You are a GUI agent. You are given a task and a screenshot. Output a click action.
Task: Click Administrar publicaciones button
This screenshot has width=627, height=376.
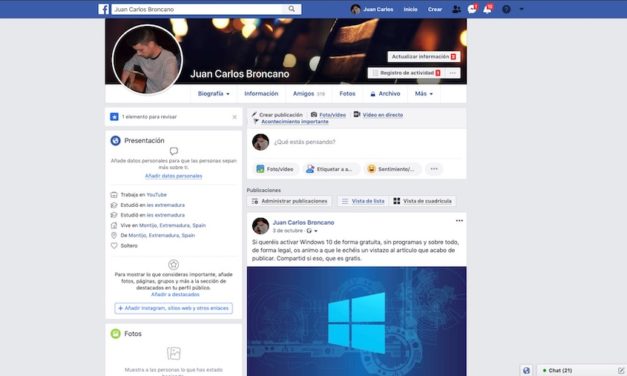(x=290, y=201)
